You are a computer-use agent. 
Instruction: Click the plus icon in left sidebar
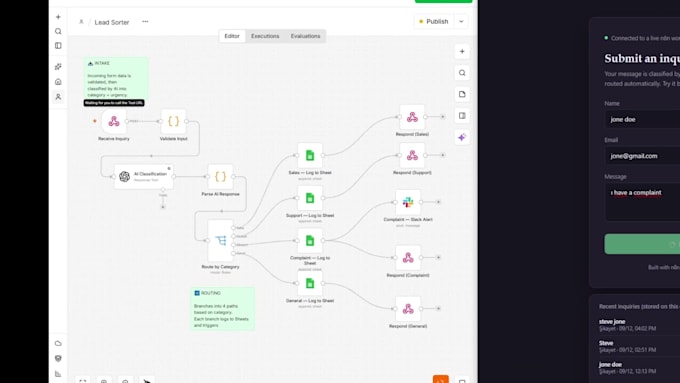[58, 17]
